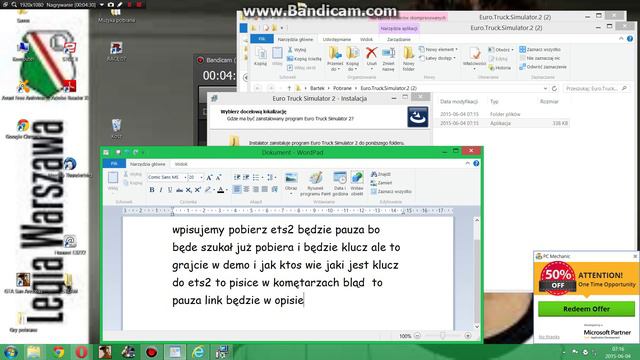Screen dimensions: 640x360
Task: Align text left in WordPad
Action: click(x=237, y=189)
